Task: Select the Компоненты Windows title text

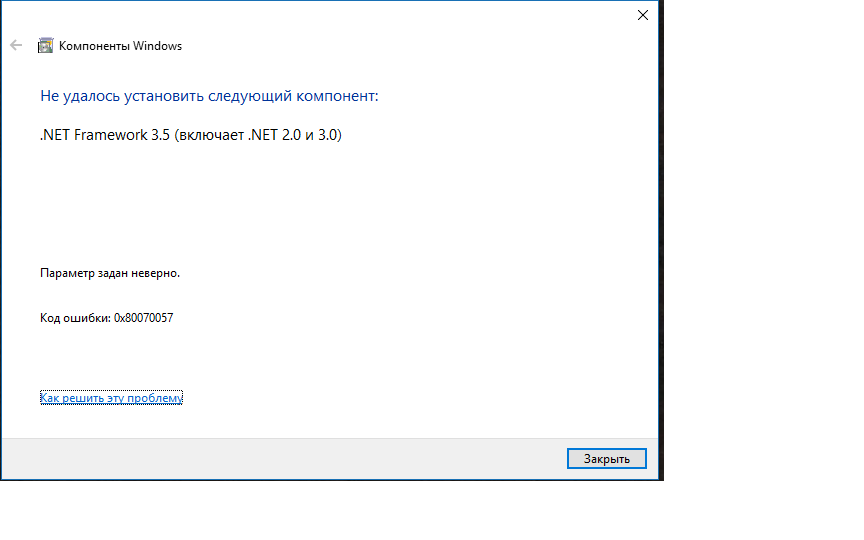Action: click(x=120, y=46)
